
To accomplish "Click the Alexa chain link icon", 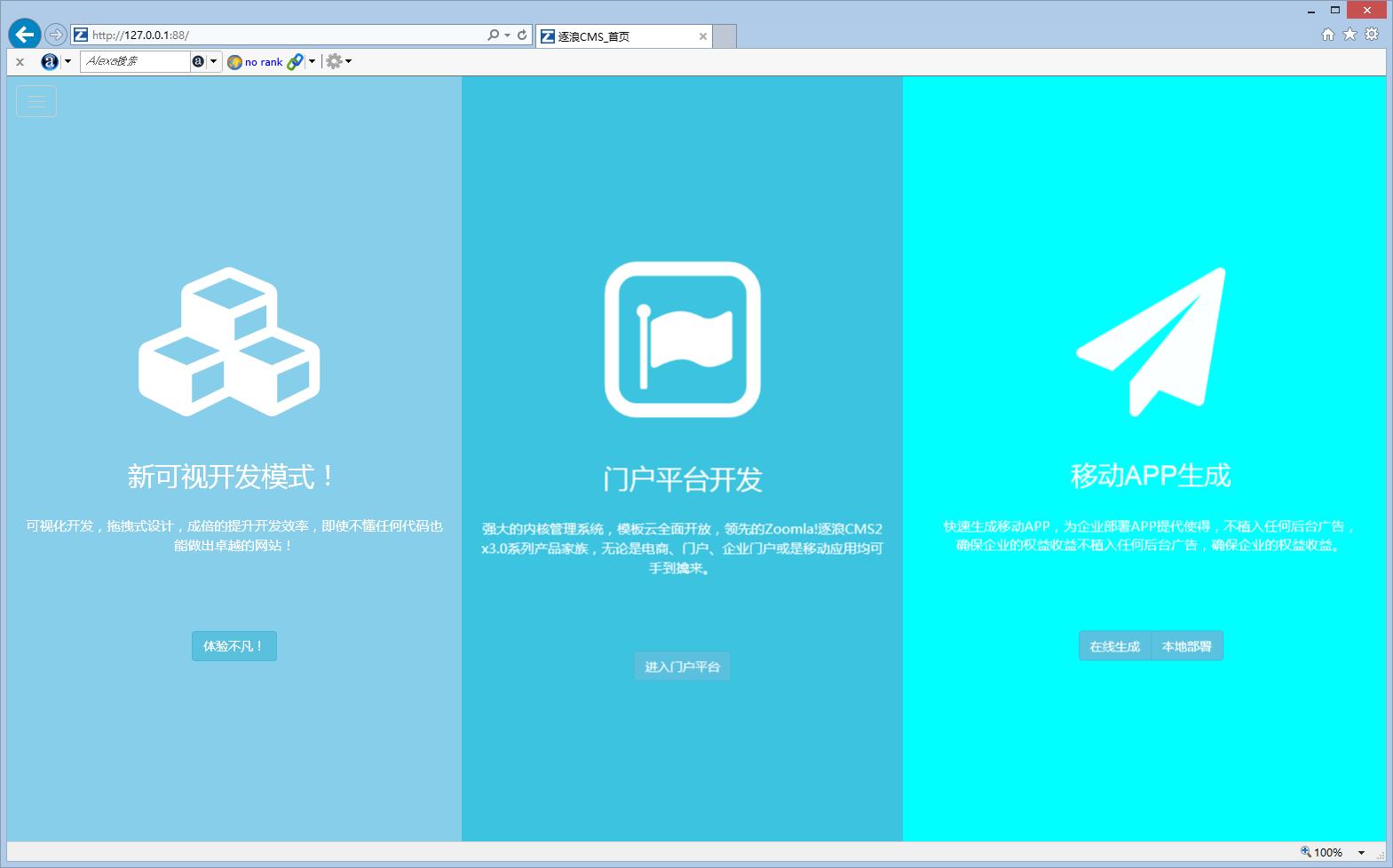I will pos(295,61).
